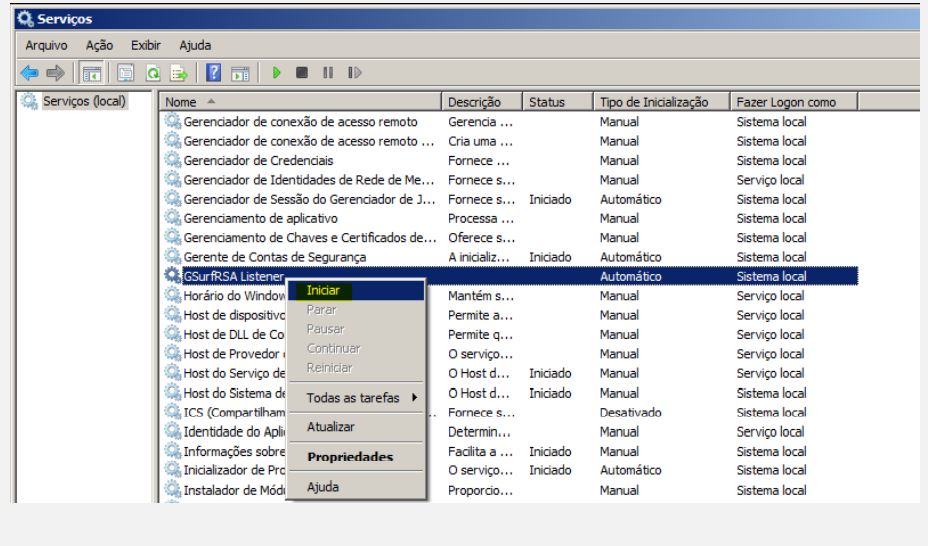Open the Exibir menu
The height and width of the screenshot is (546, 928).
point(146,45)
